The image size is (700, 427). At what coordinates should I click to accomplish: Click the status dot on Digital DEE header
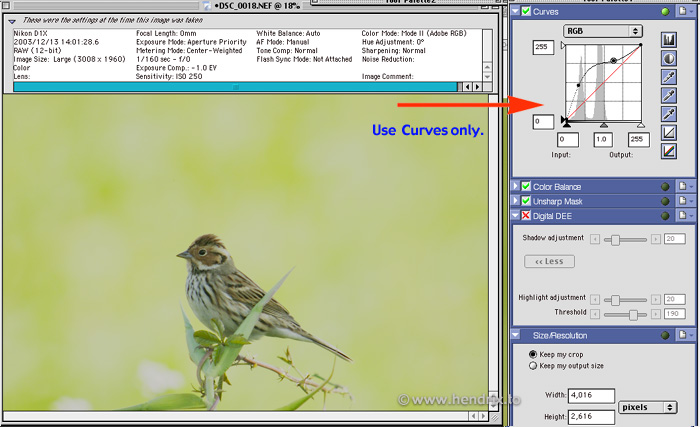(x=665, y=216)
